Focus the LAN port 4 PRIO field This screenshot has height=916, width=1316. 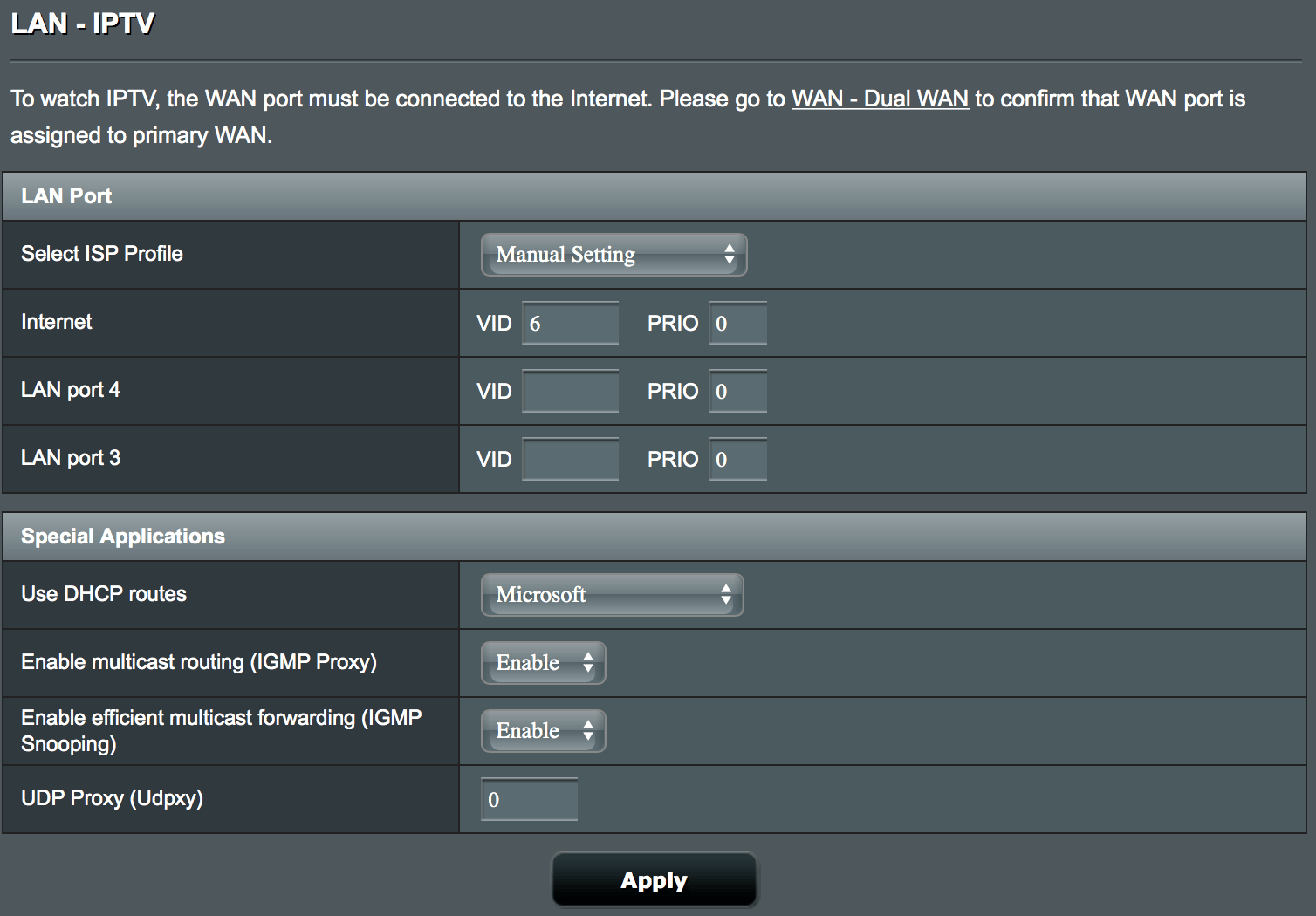pyautogui.click(x=737, y=392)
